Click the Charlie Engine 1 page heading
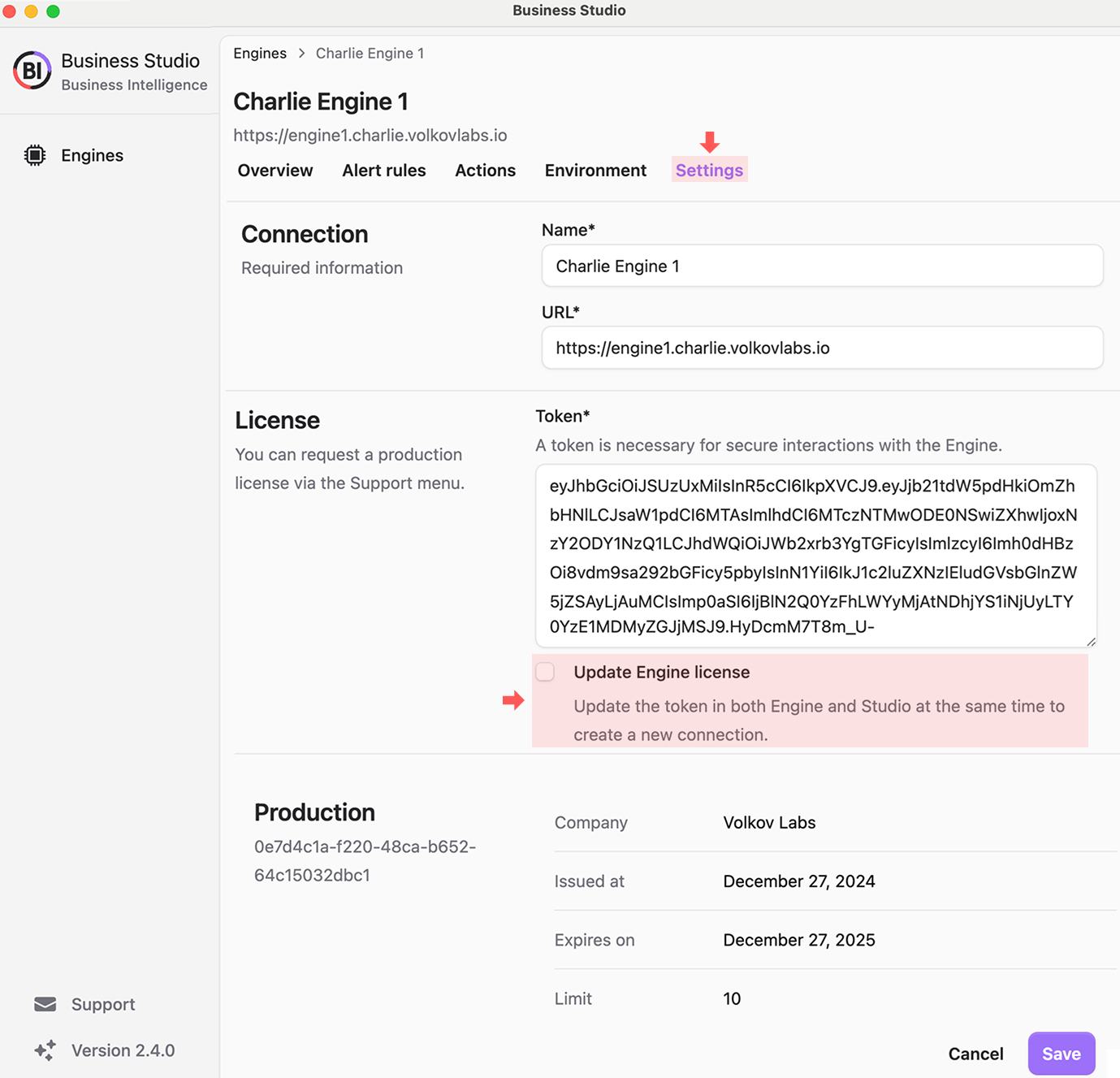This screenshot has height=1078, width=1120. (x=321, y=102)
